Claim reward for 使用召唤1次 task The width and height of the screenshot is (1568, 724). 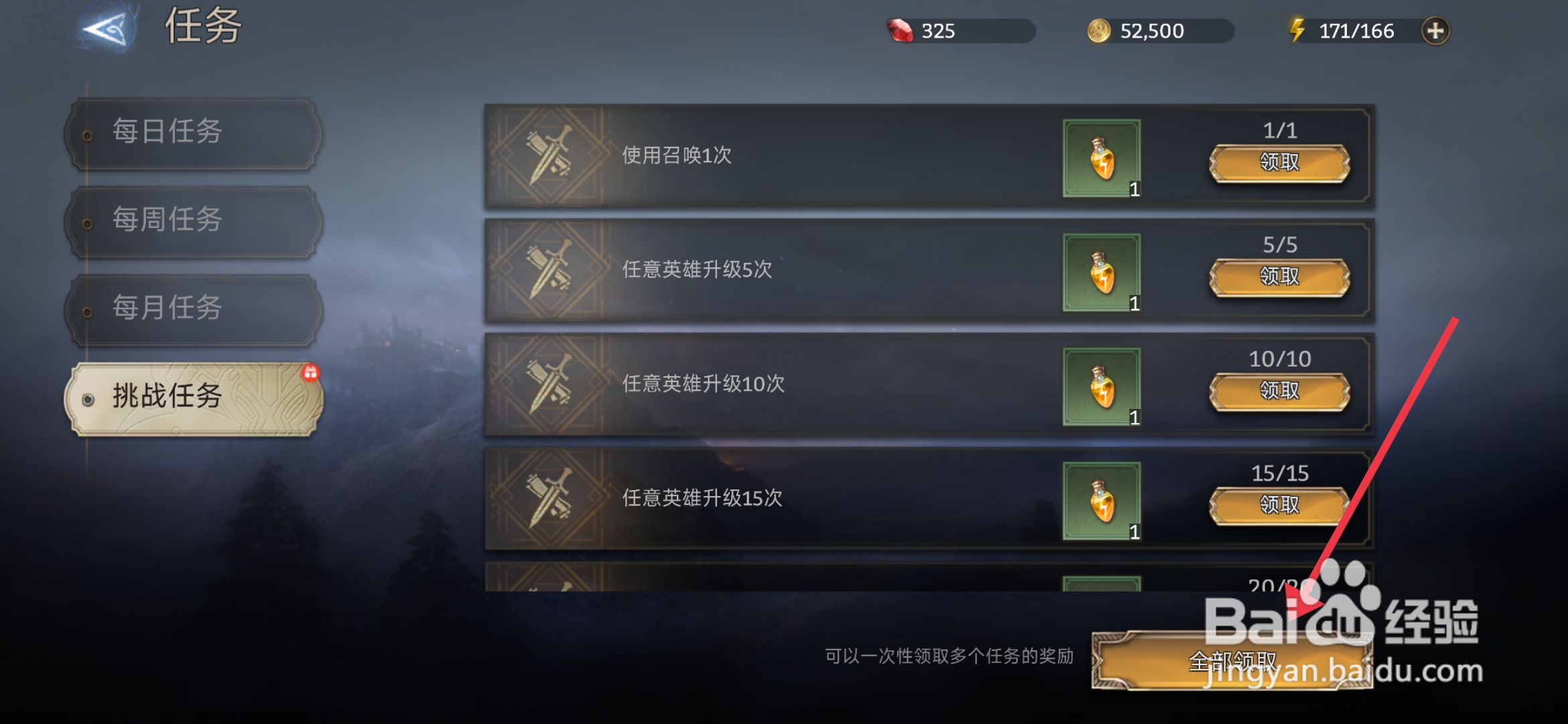pyautogui.click(x=1279, y=163)
